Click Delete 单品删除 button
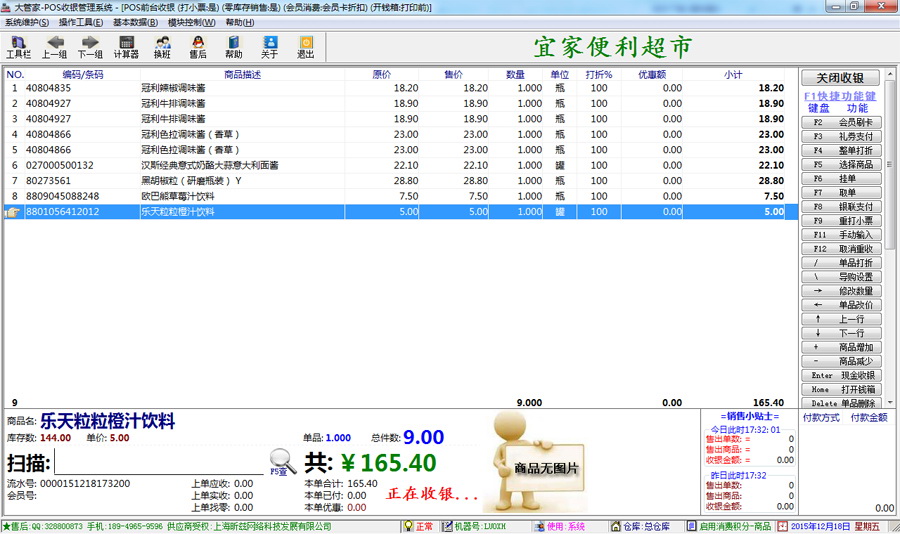 pos(841,403)
